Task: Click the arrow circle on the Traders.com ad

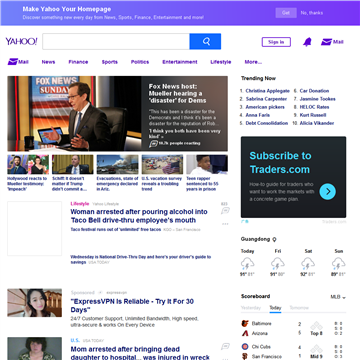Action: coord(327,191)
